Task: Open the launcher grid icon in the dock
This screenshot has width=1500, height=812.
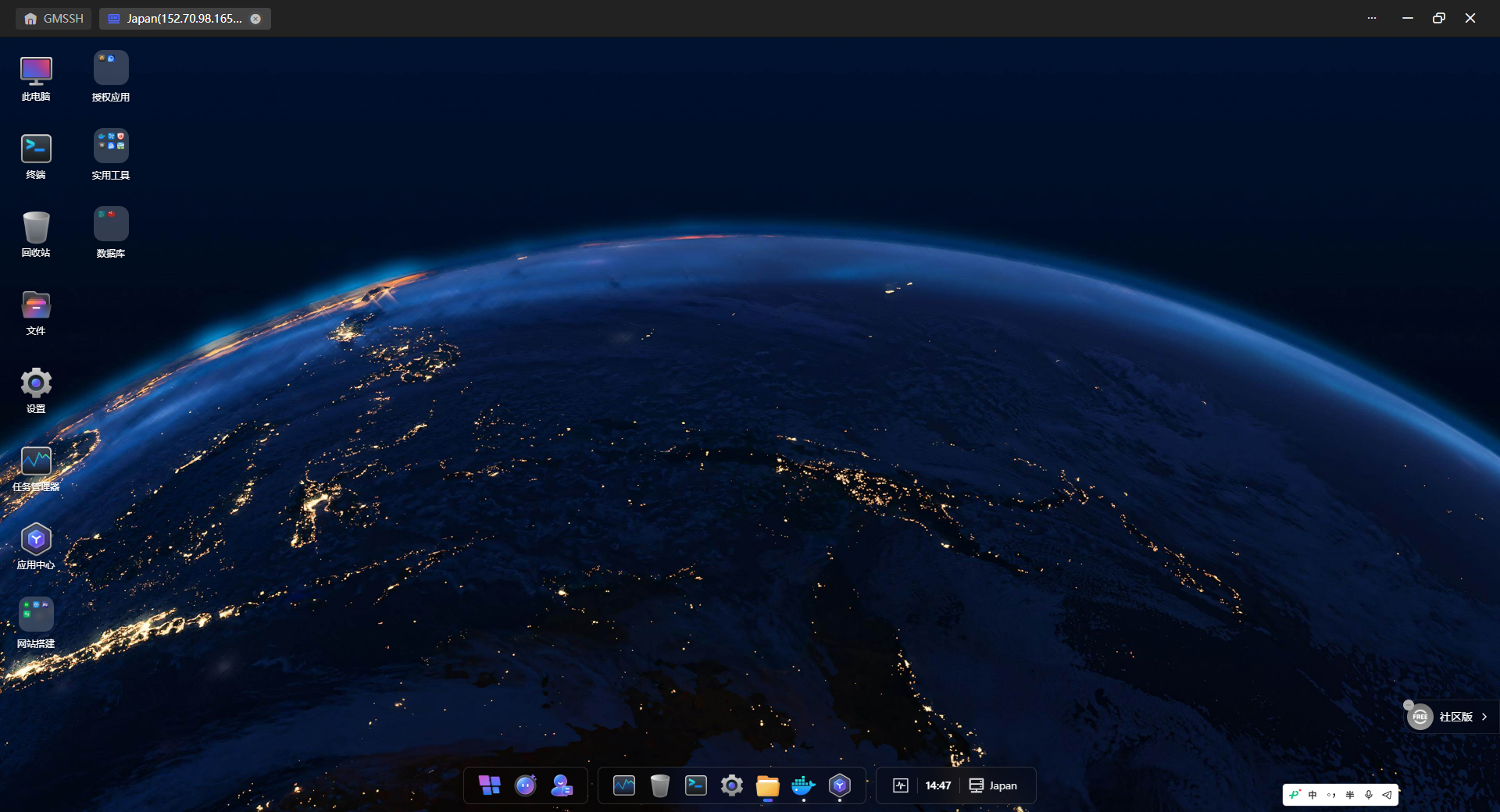Action: point(490,785)
